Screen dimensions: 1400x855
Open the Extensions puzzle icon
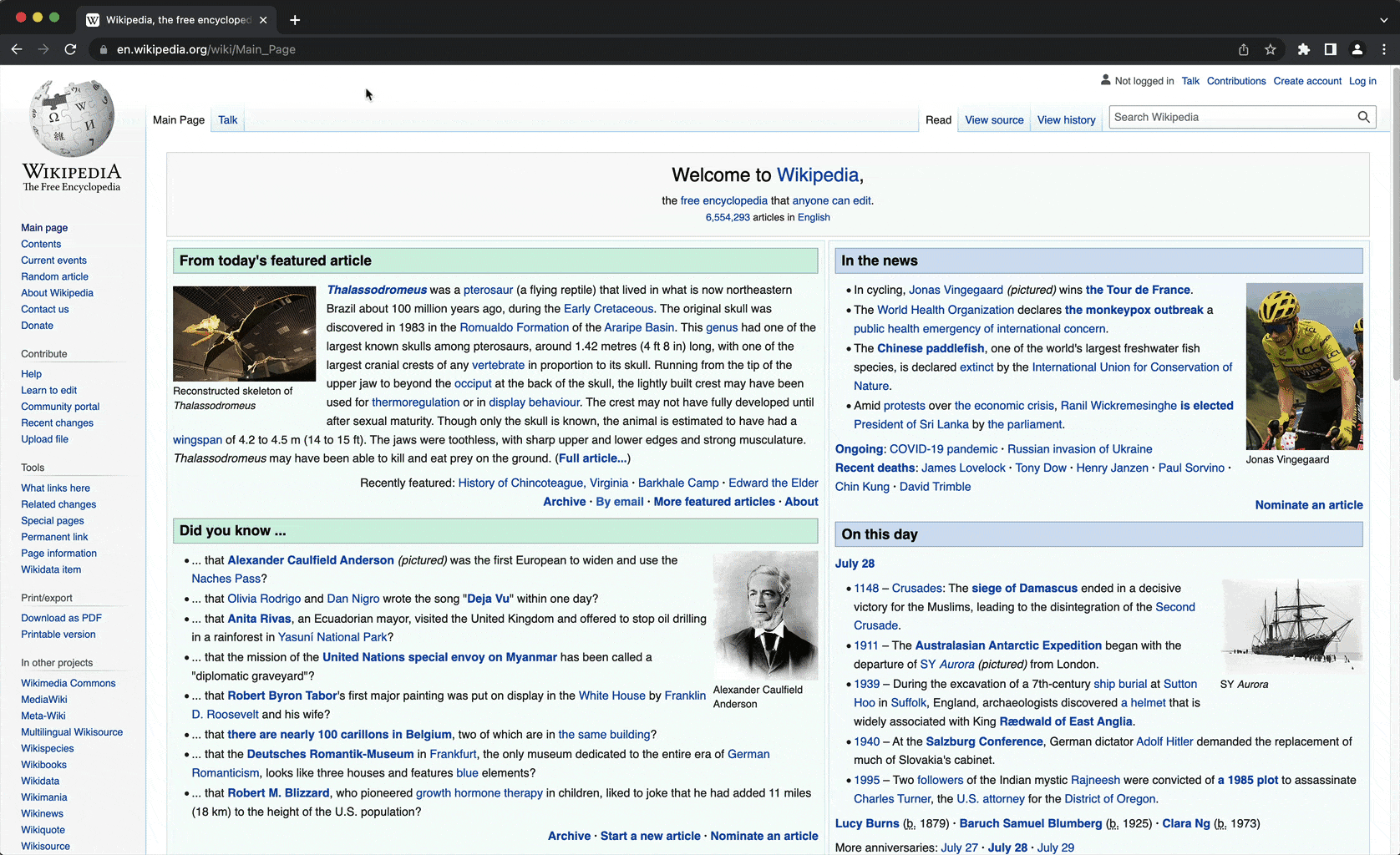pyautogui.click(x=1304, y=49)
